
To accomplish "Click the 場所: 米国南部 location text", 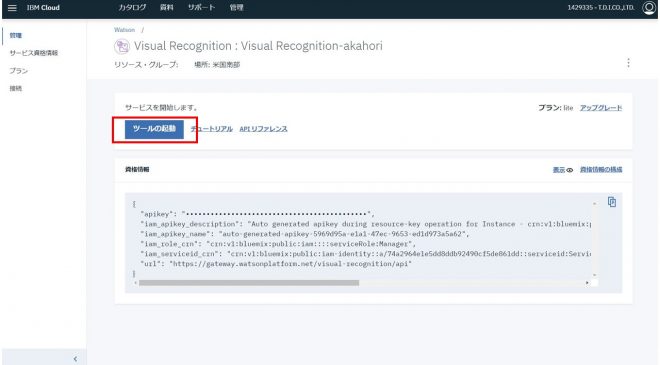I will pos(217,65).
